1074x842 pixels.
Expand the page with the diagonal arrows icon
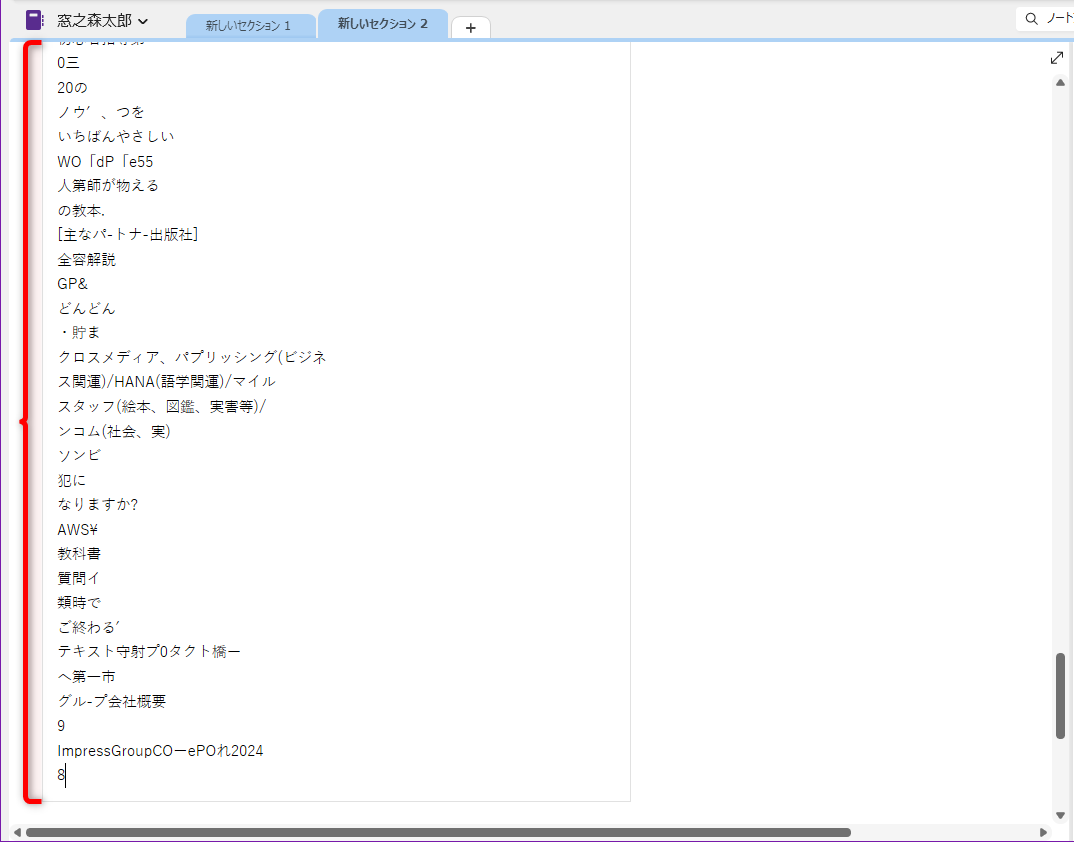1056,57
